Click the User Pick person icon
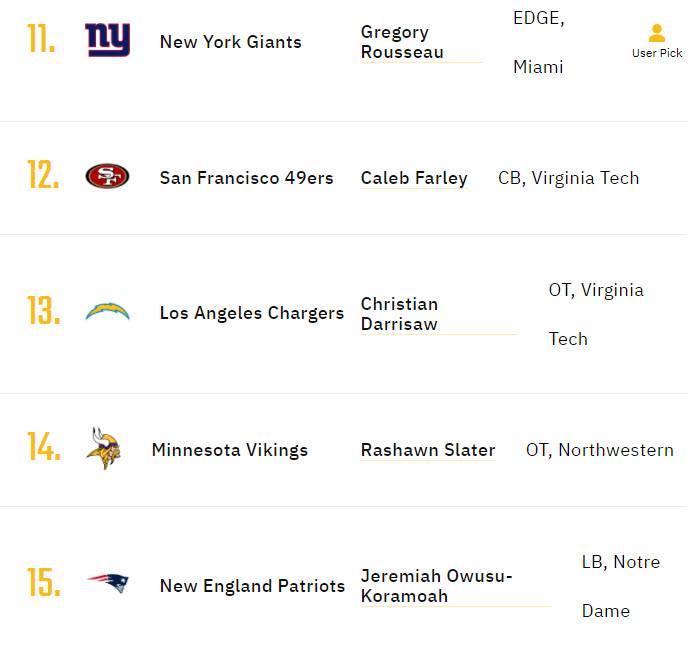 [x=657, y=33]
